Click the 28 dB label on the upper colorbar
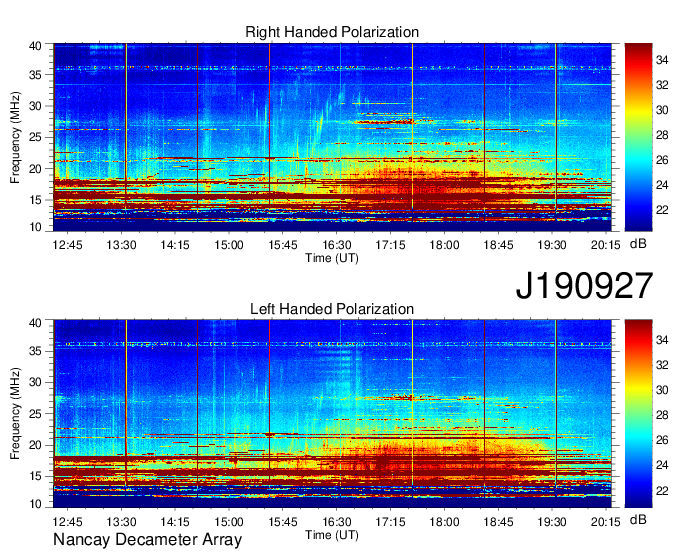 tap(662, 135)
